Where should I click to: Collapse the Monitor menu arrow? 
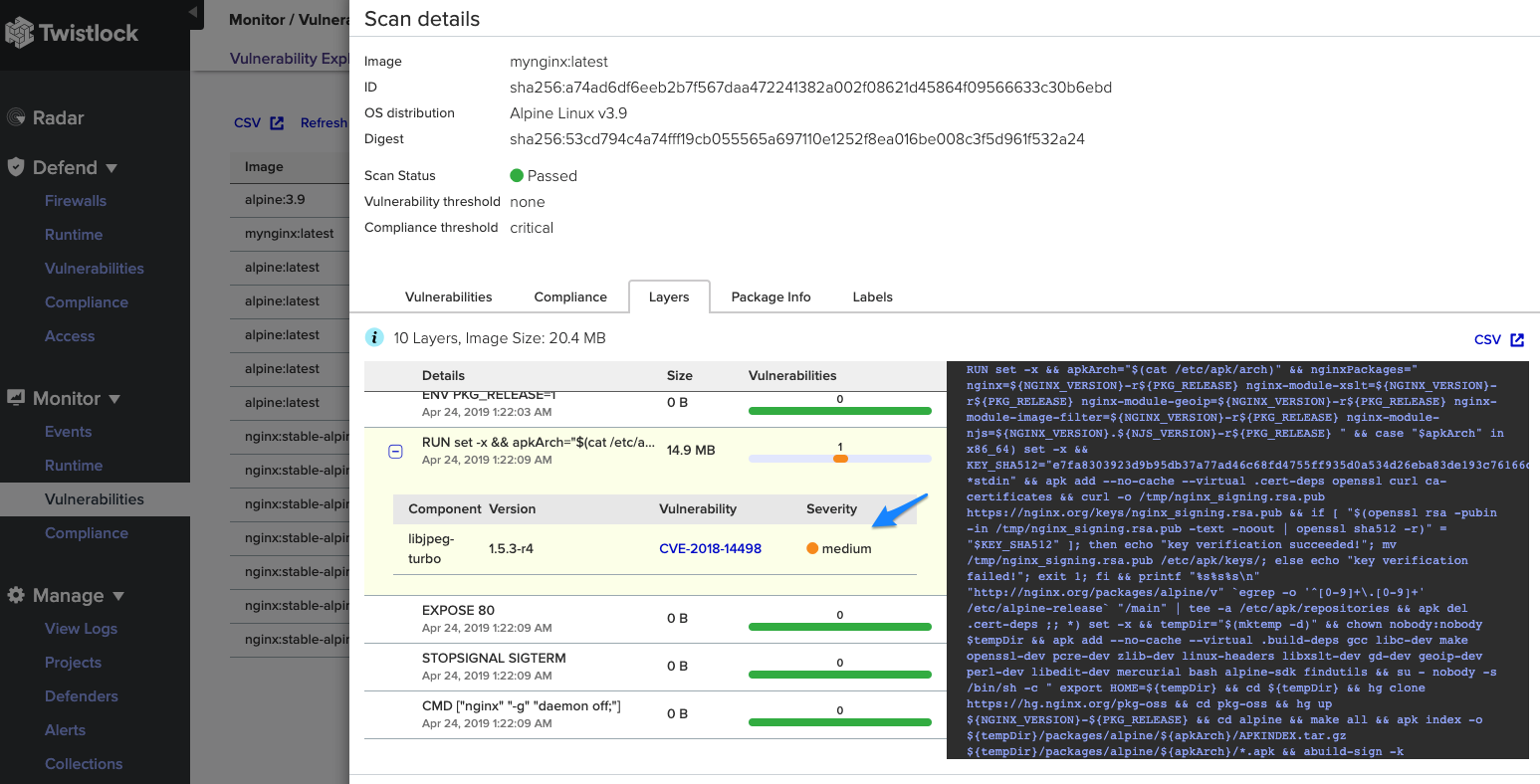(x=114, y=399)
